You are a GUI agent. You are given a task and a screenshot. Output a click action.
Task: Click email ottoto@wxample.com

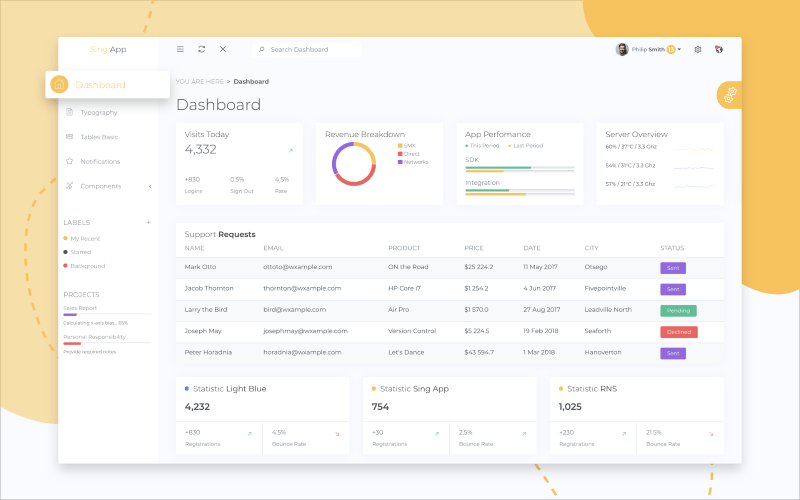pos(297,267)
